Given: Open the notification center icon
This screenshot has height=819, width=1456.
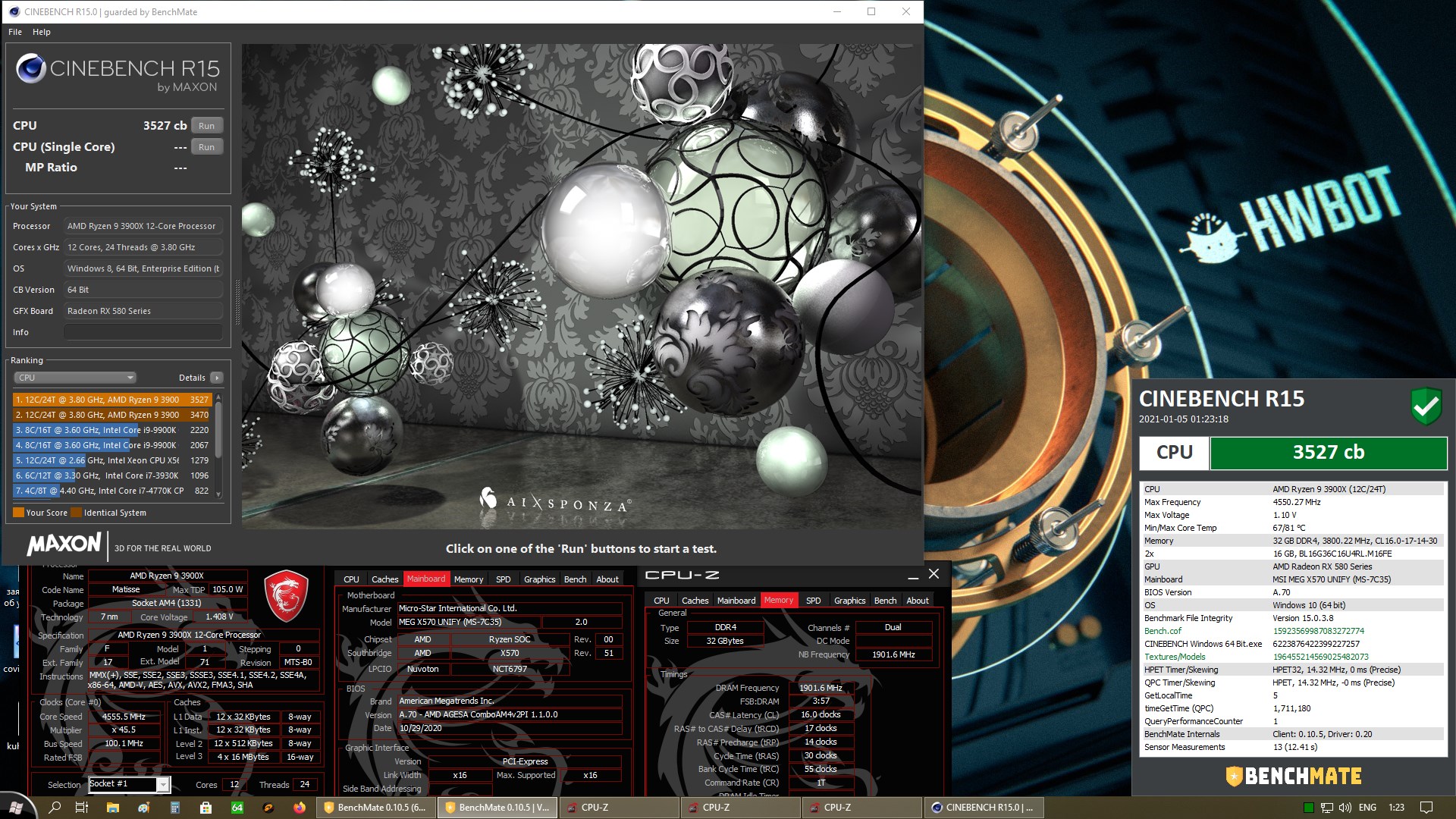Looking at the screenshot, I should (1426, 808).
